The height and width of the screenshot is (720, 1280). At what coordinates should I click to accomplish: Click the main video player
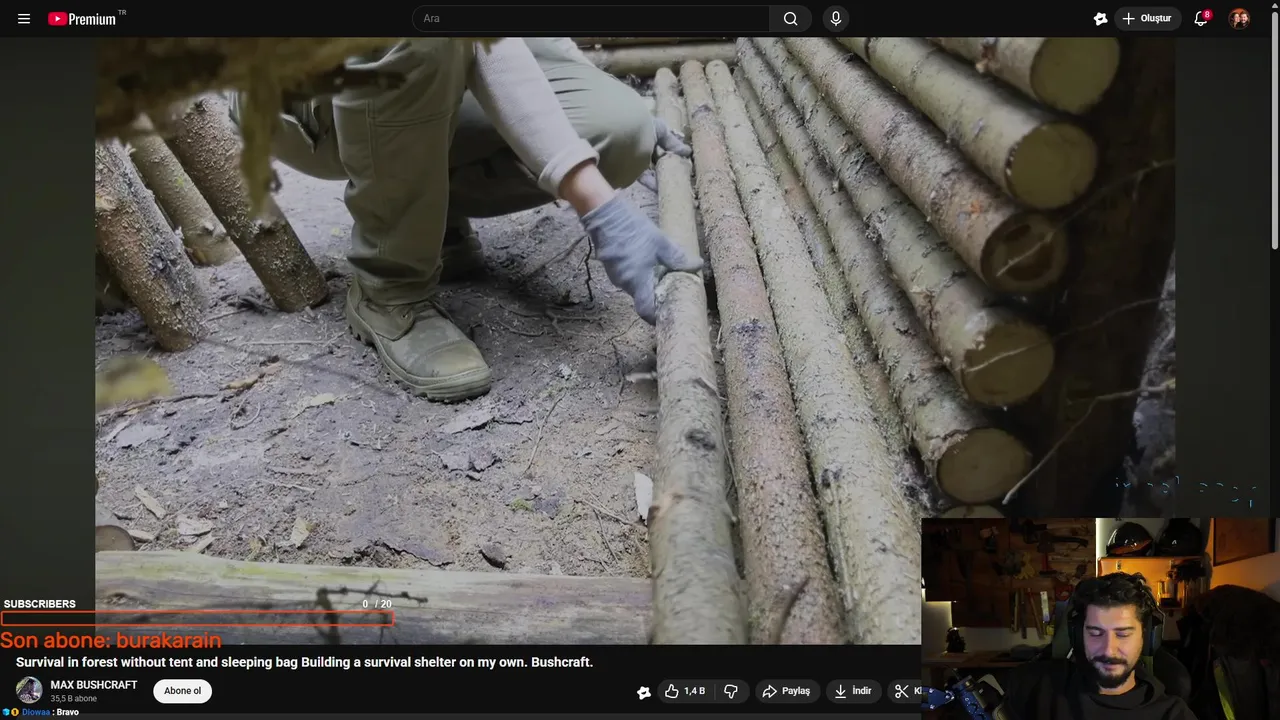635,341
